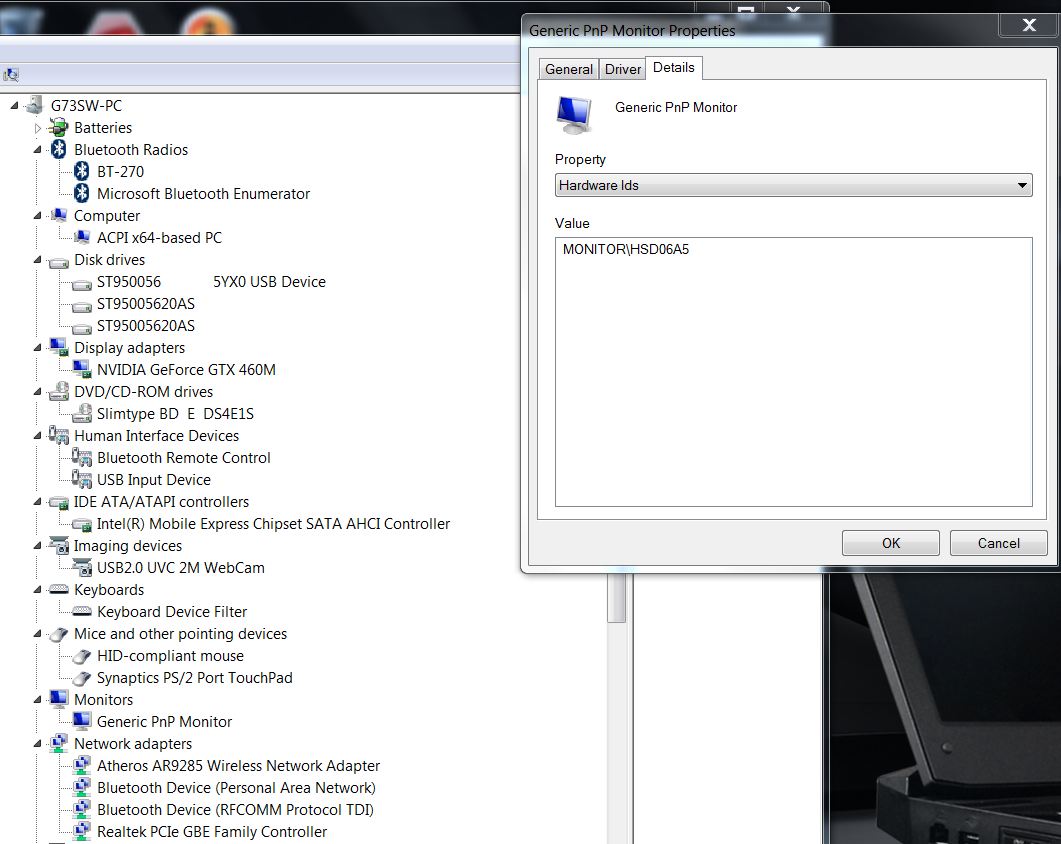Image resolution: width=1061 pixels, height=844 pixels.
Task: Click the Synaptics PS/2 Port TouchPad icon
Action: click(x=82, y=678)
